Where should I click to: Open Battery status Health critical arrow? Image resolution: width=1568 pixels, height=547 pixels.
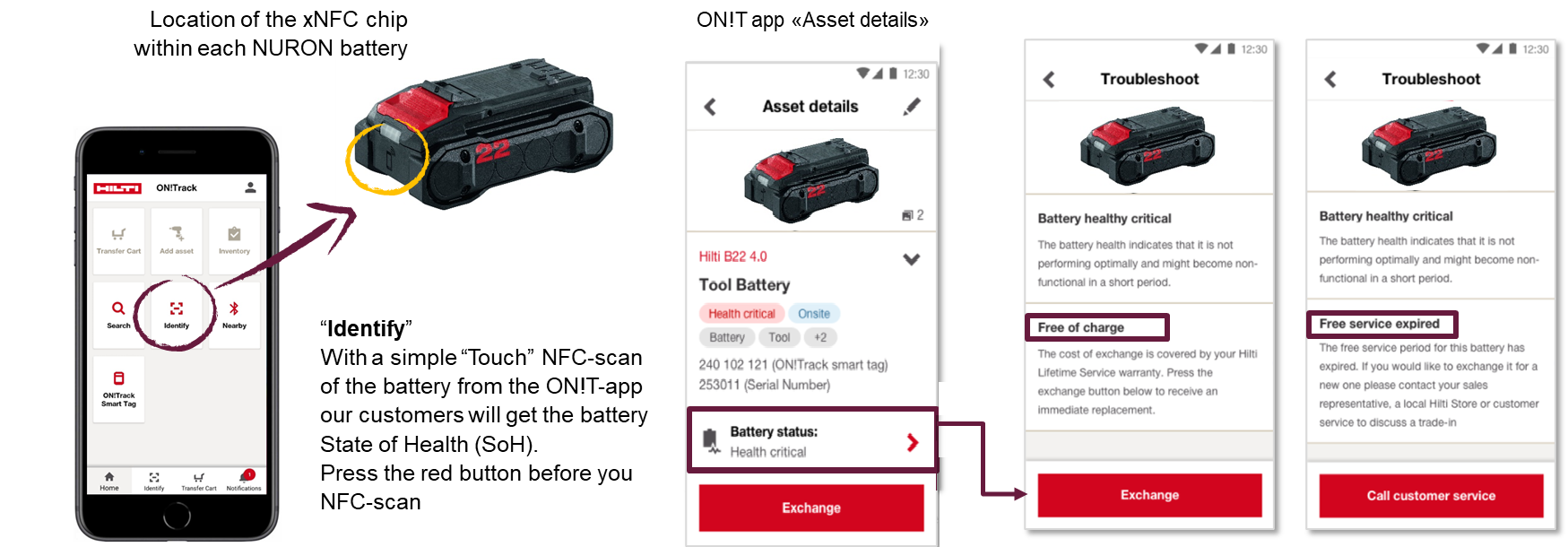pyautogui.click(x=913, y=442)
